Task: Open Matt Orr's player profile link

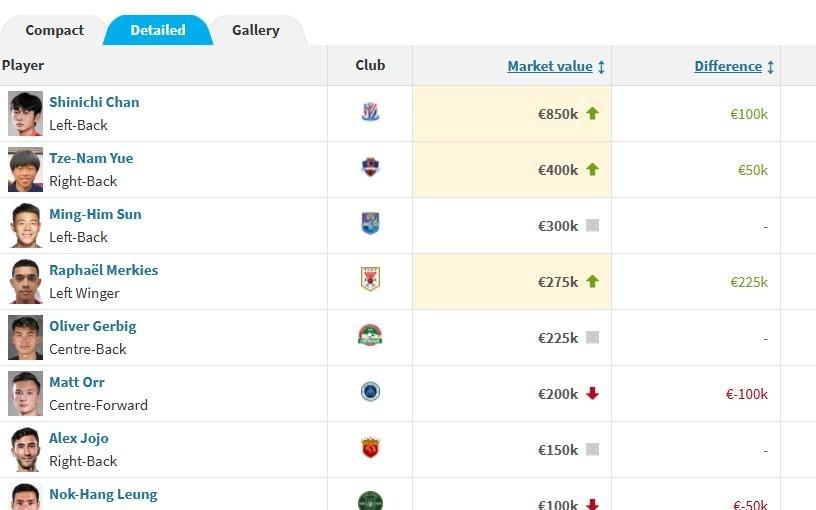Action: [x=77, y=382]
